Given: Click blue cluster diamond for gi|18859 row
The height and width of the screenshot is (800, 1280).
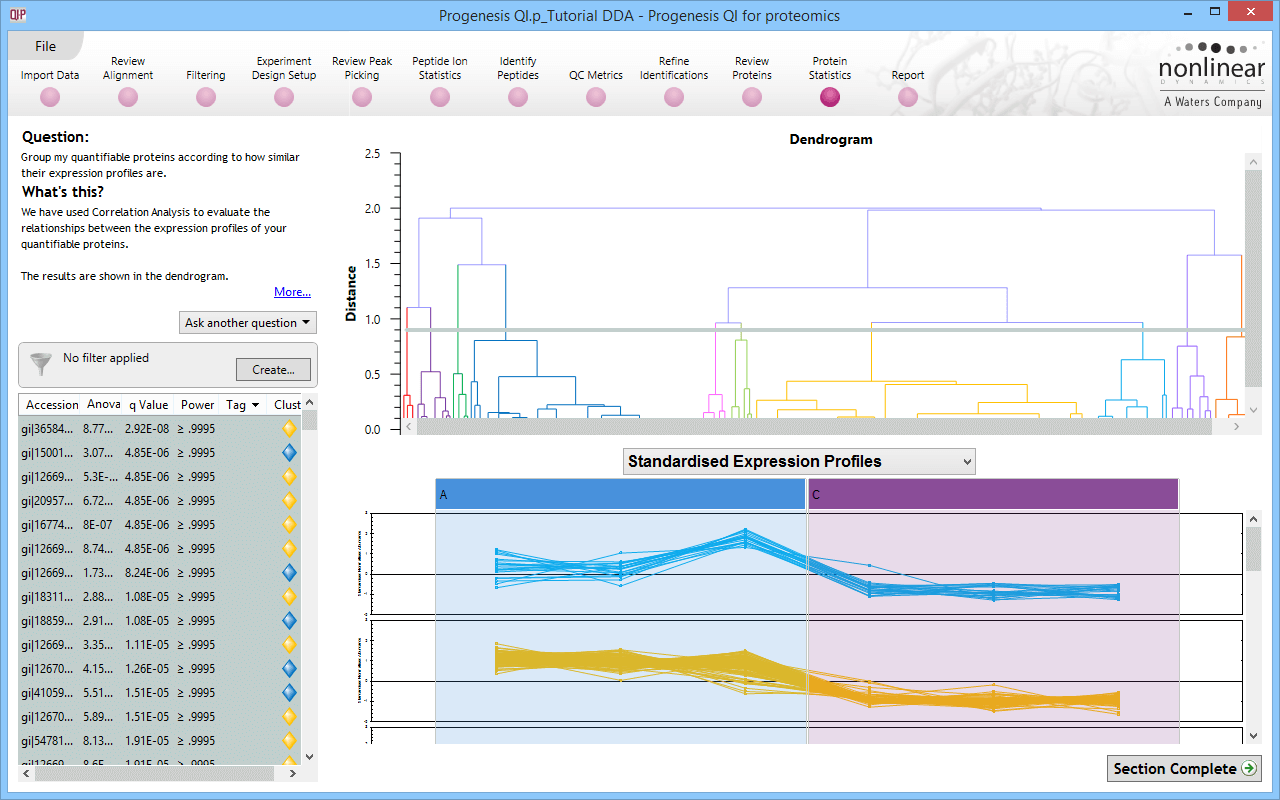Looking at the screenshot, I should coord(290,621).
